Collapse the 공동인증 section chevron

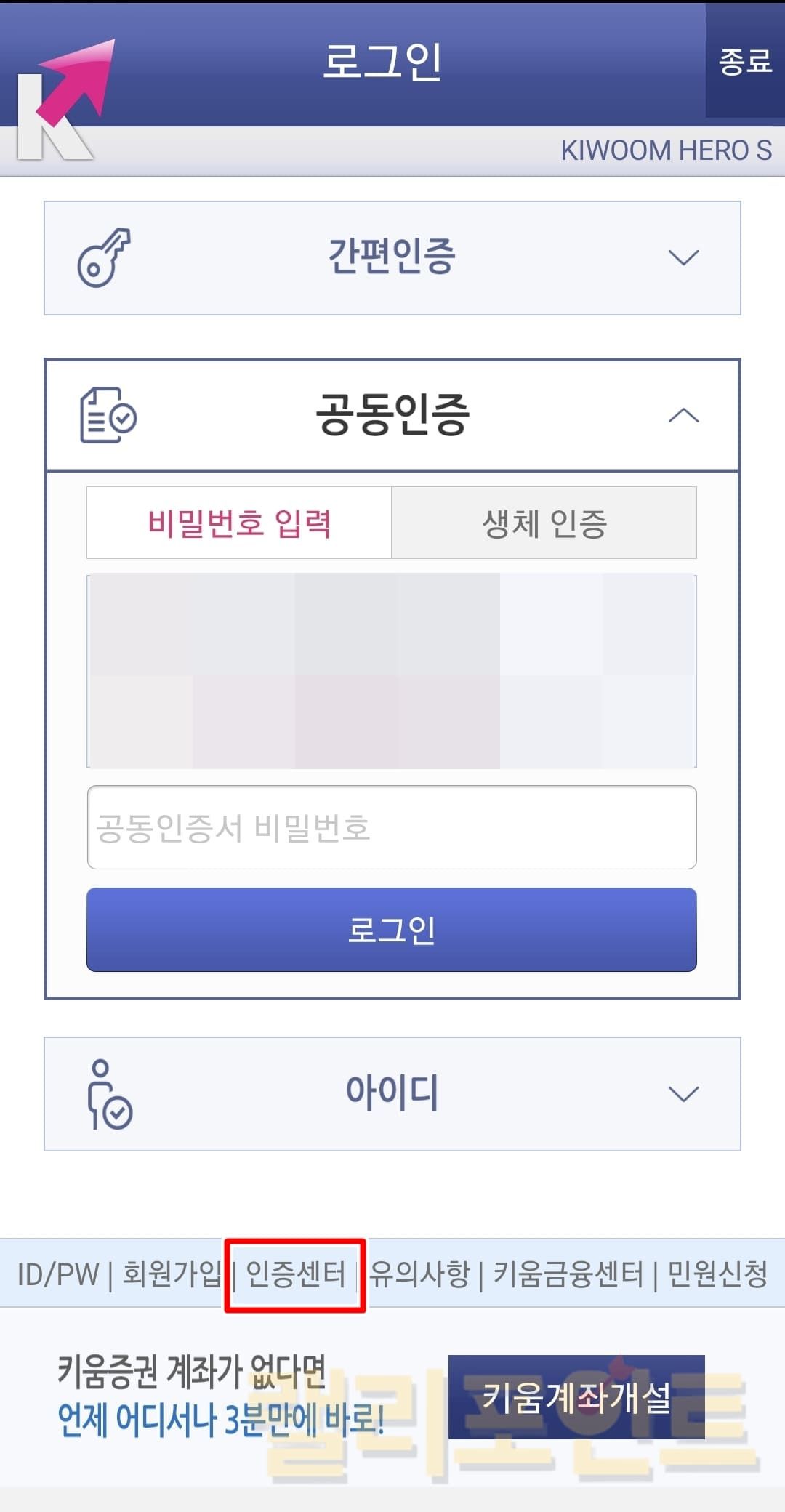tap(683, 416)
